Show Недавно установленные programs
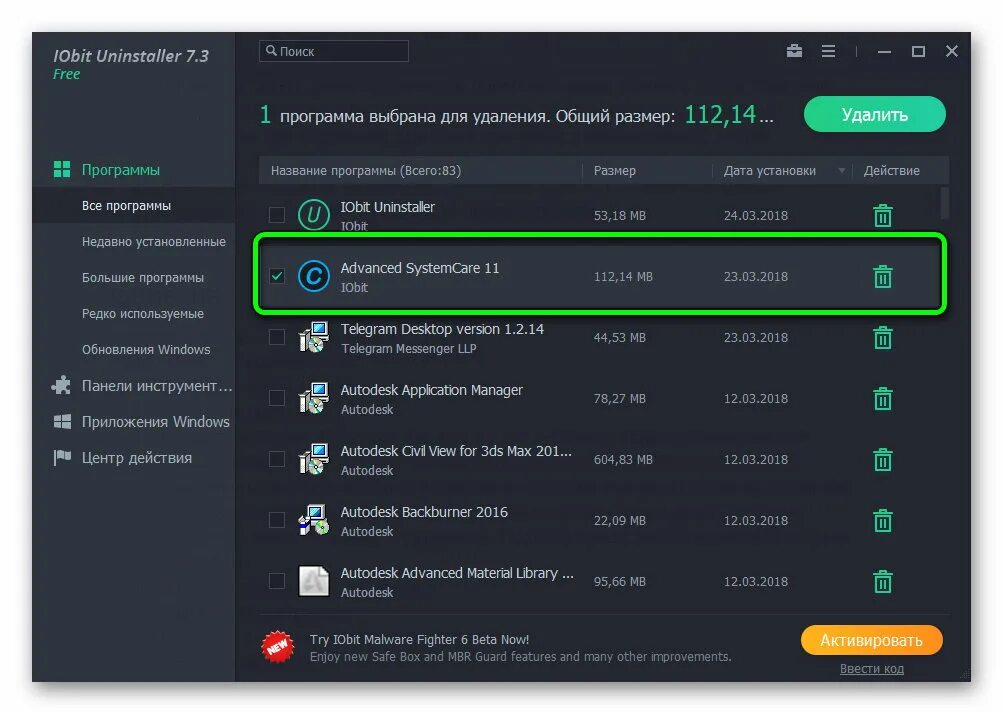This screenshot has width=1003, height=714. [x=154, y=242]
